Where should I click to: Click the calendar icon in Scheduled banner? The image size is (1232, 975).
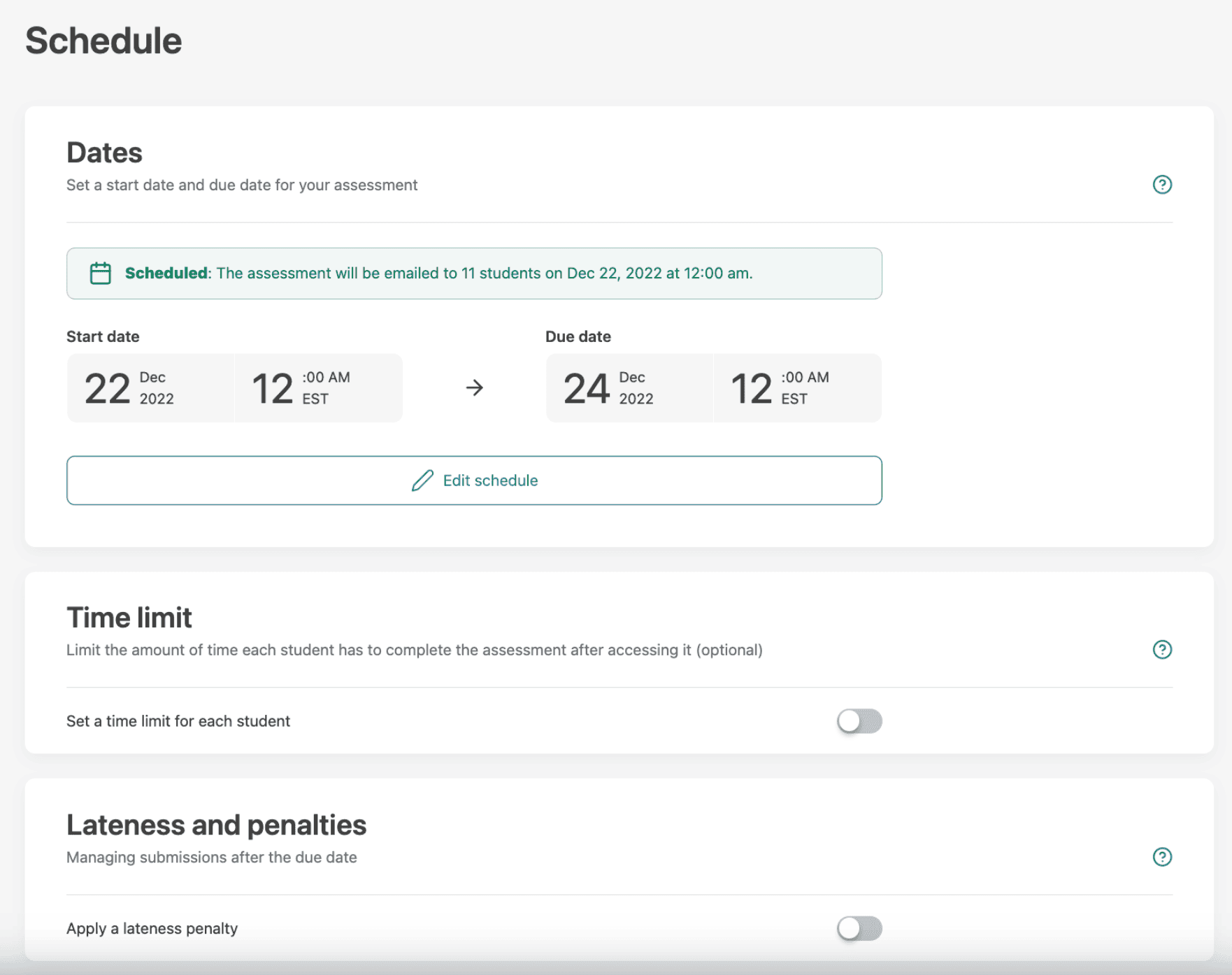[101, 273]
